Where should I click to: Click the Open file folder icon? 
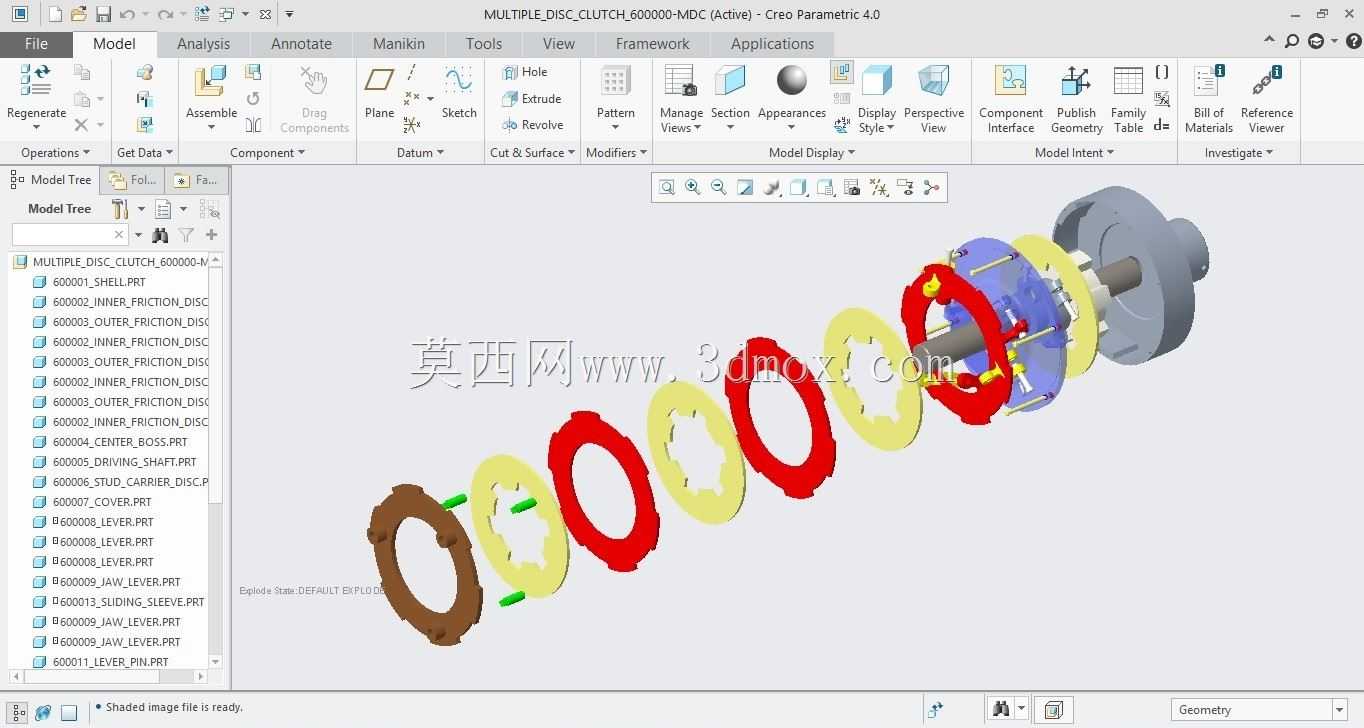[79, 14]
